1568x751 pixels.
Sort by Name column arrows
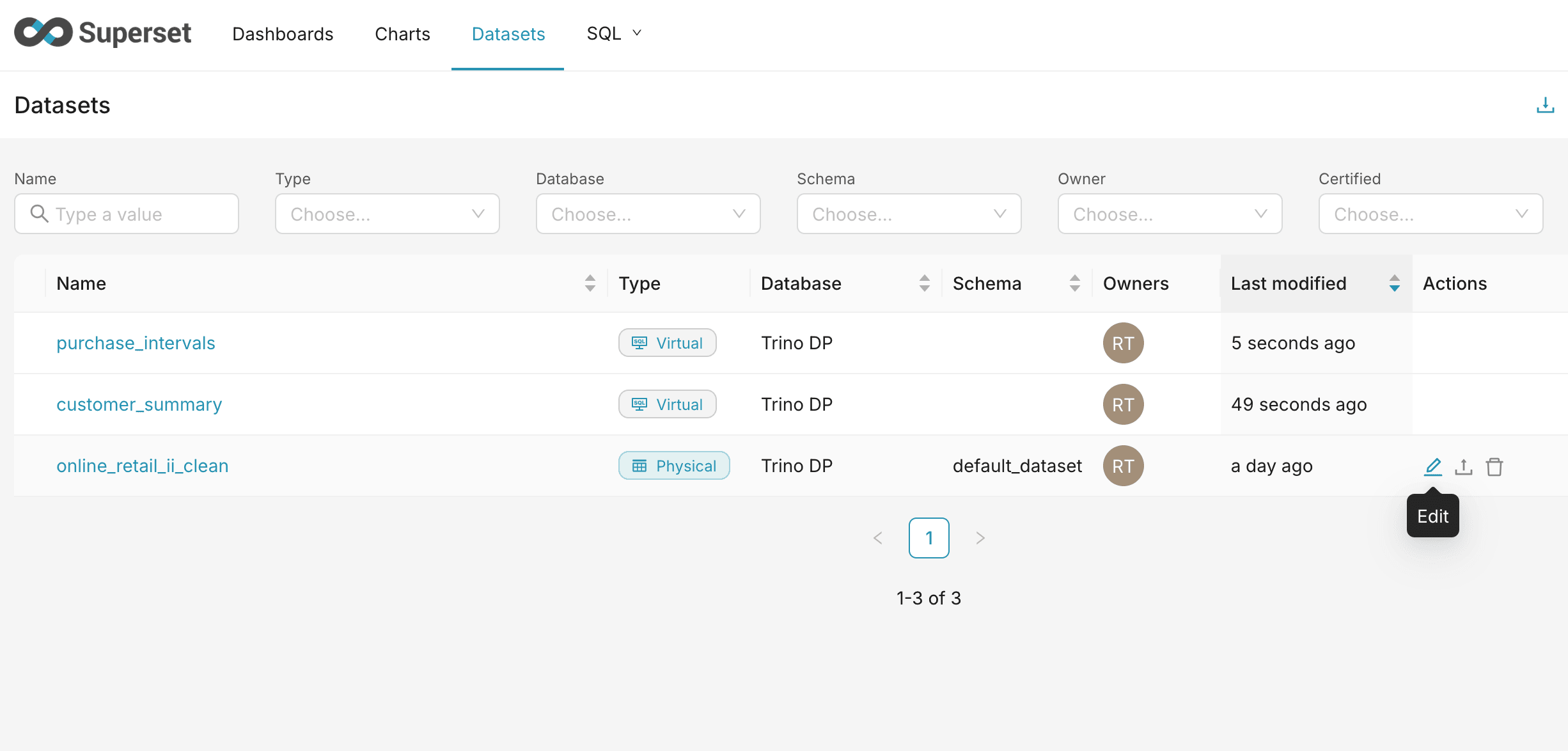(590, 283)
